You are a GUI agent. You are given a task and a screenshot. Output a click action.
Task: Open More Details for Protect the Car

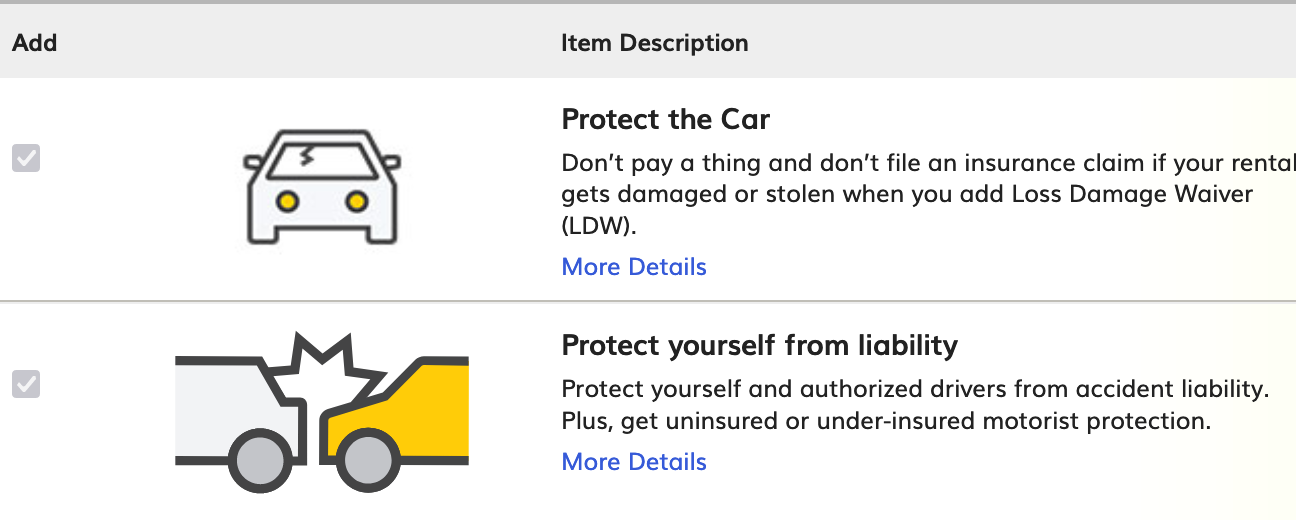634,267
